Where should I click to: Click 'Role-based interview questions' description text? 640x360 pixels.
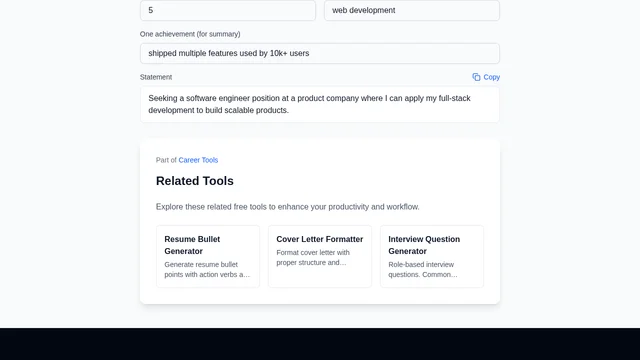pyautogui.click(x=422, y=269)
